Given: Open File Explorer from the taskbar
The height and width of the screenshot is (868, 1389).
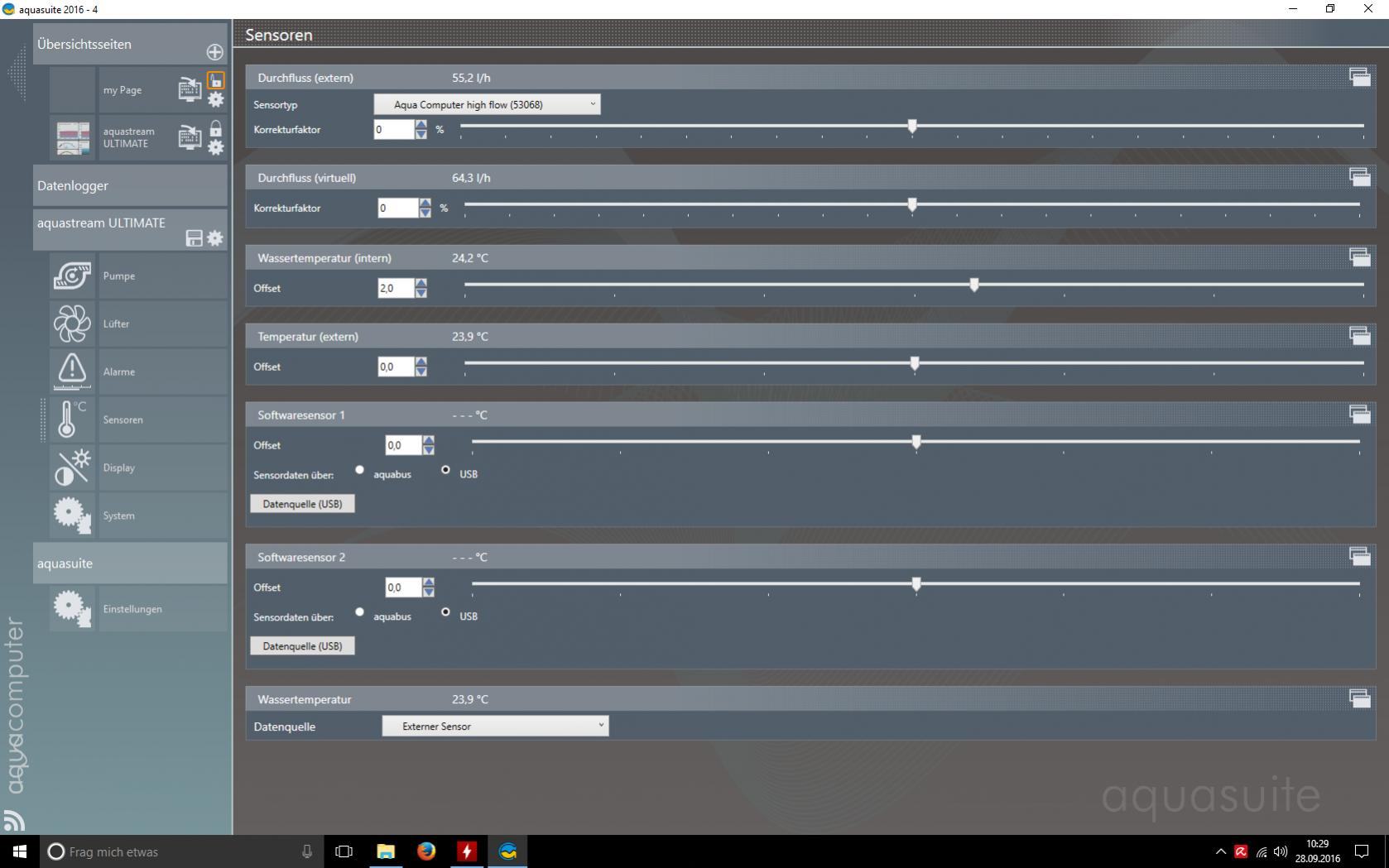Looking at the screenshot, I should pos(386,851).
